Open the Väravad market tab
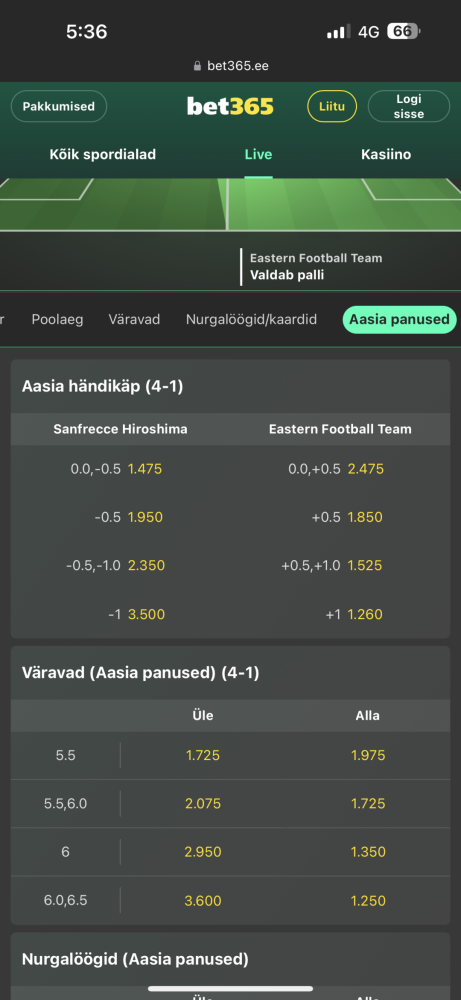This screenshot has height=1000, width=461. (134, 320)
